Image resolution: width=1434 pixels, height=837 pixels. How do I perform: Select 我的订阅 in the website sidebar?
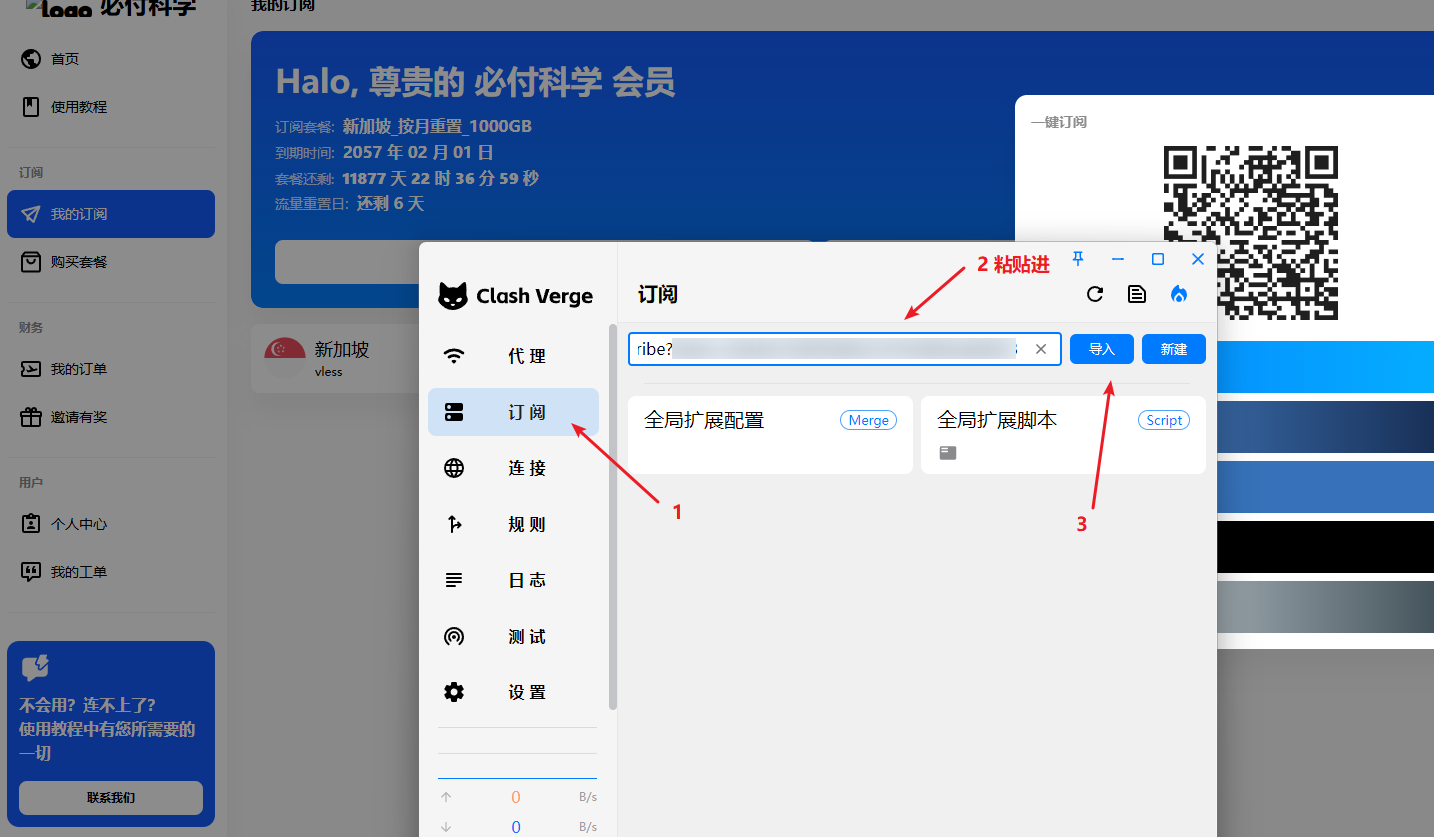coord(111,214)
